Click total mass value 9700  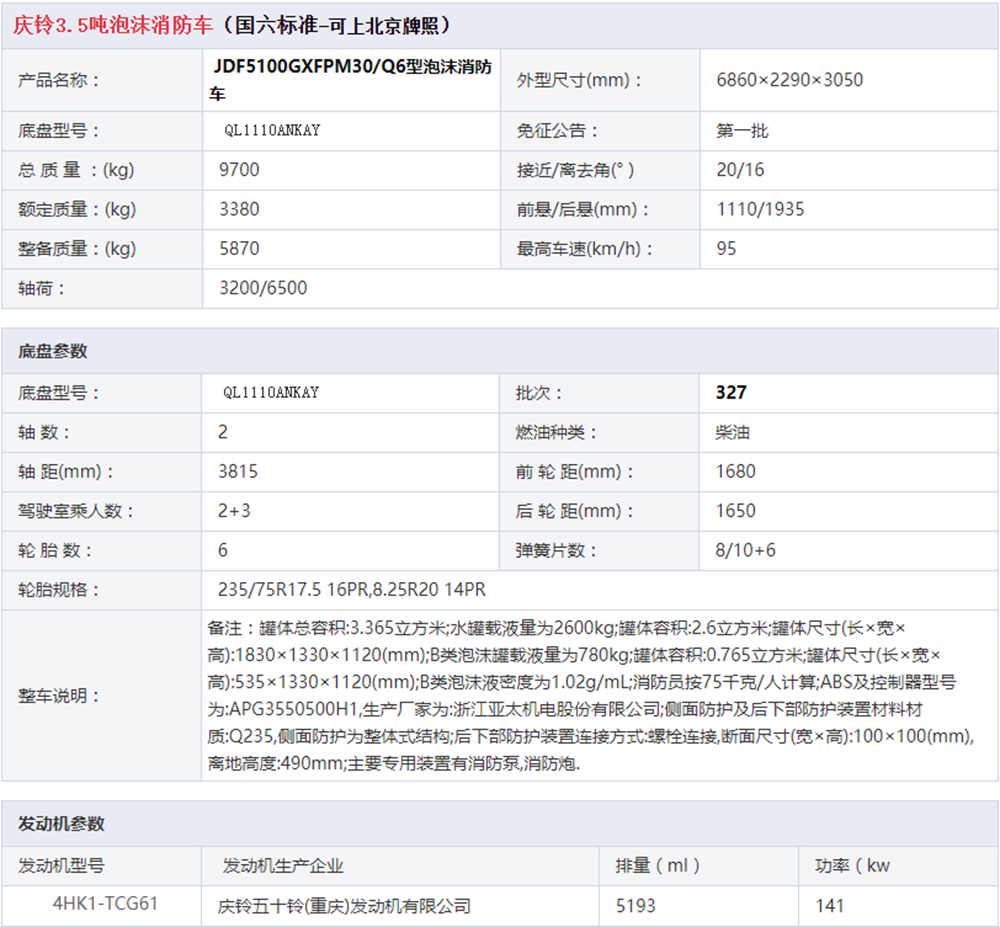[239, 170]
